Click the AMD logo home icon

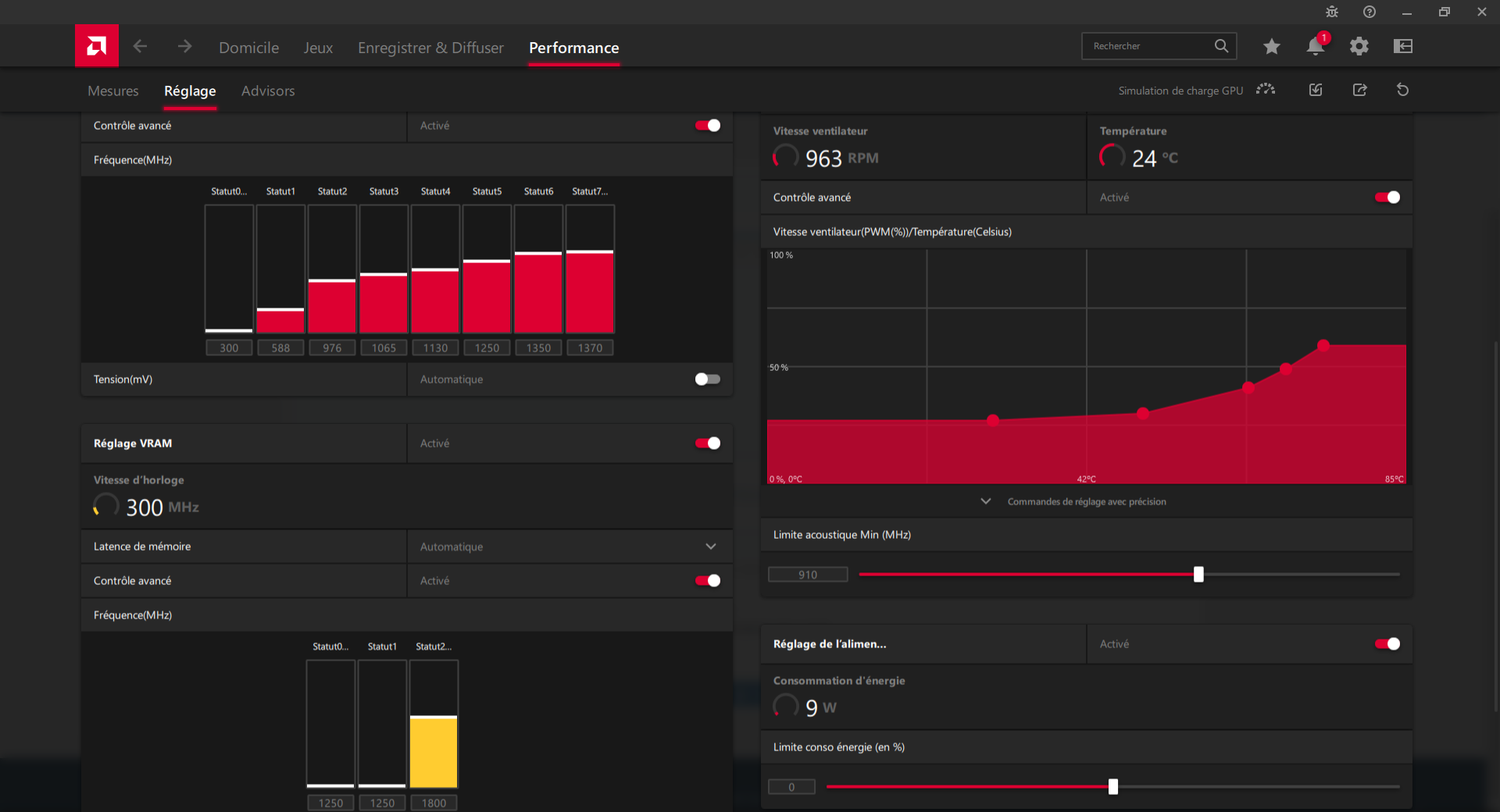click(x=97, y=46)
